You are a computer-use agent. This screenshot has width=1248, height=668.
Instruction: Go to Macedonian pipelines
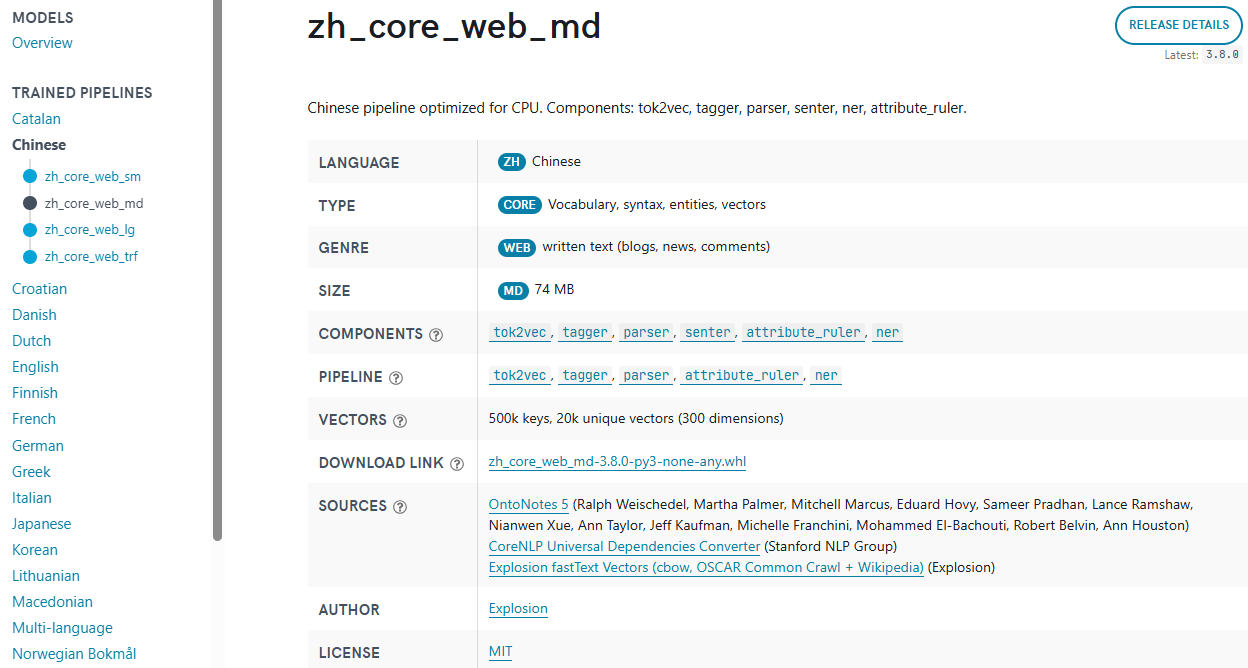52,602
